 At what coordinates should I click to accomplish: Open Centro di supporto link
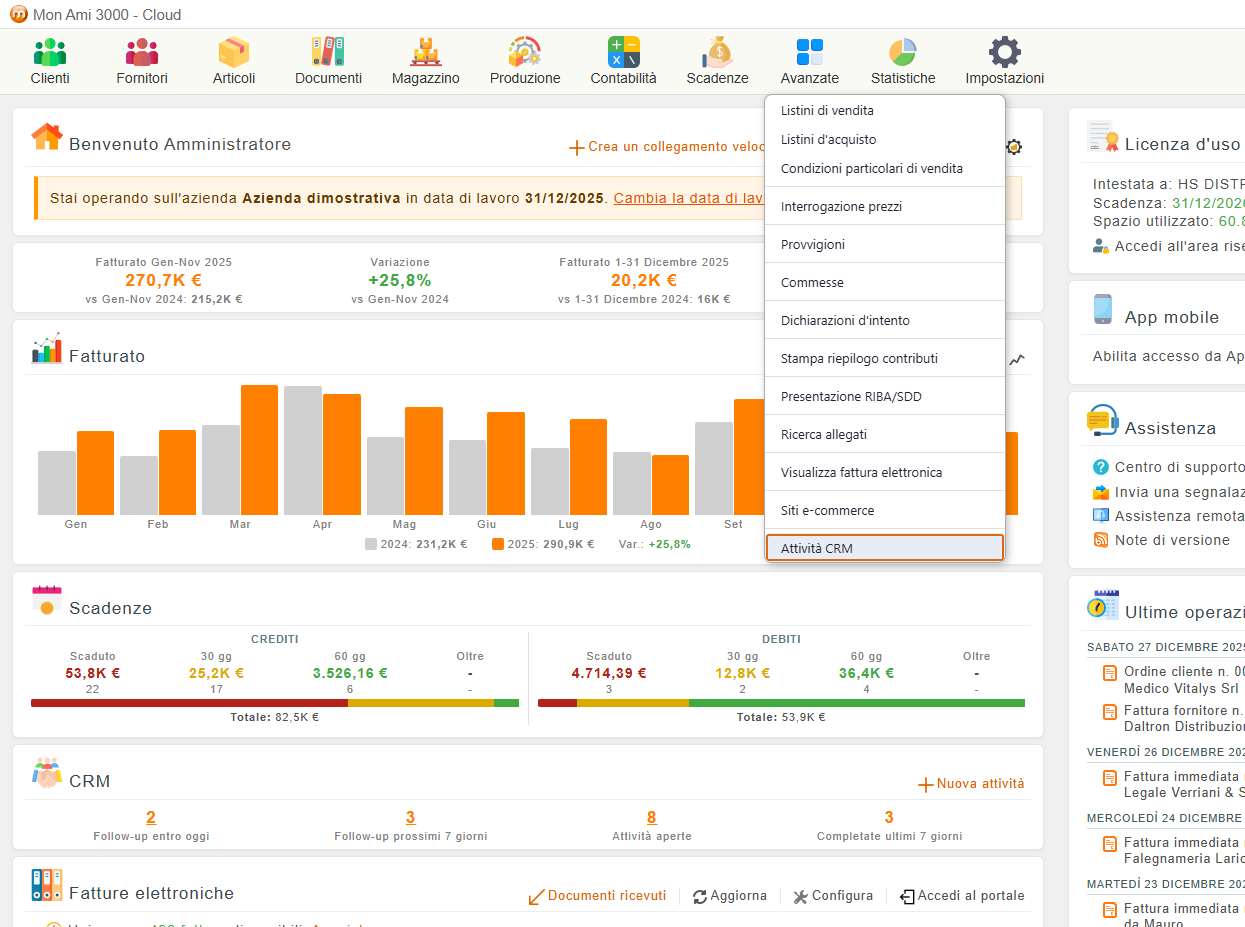coord(1168,467)
